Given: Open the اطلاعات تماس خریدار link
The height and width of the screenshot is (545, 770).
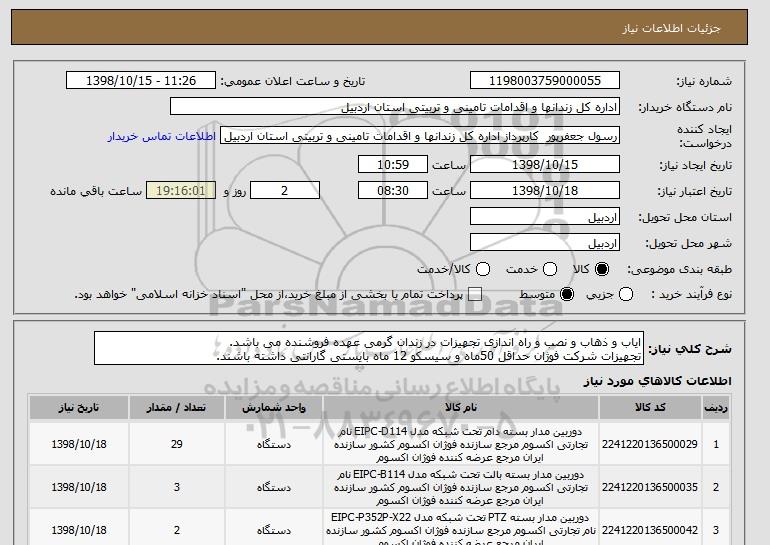Looking at the screenshot, I should [162, 136].
